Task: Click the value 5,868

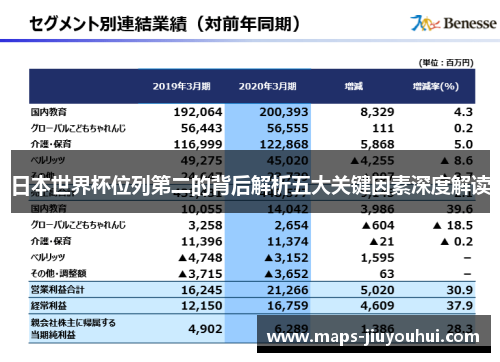Action: click(x=377, y=144)
